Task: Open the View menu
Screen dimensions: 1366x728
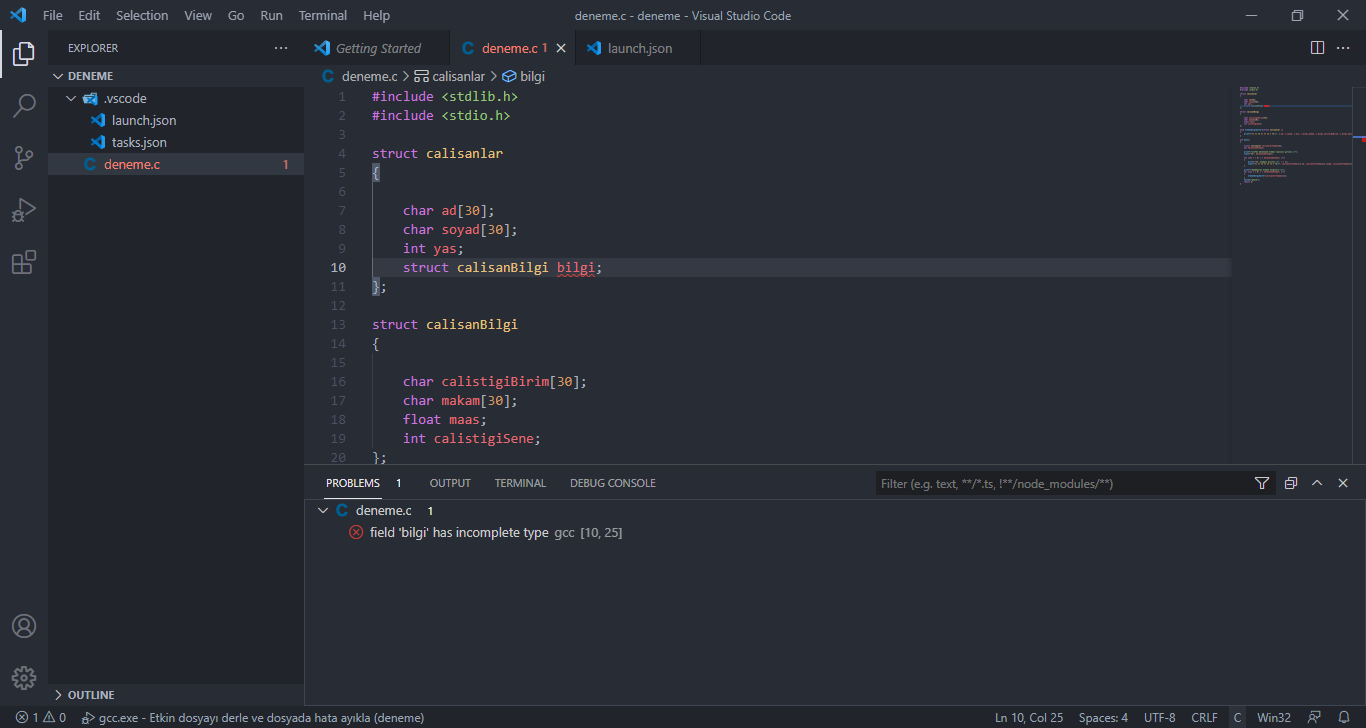Action: (198, 15)
